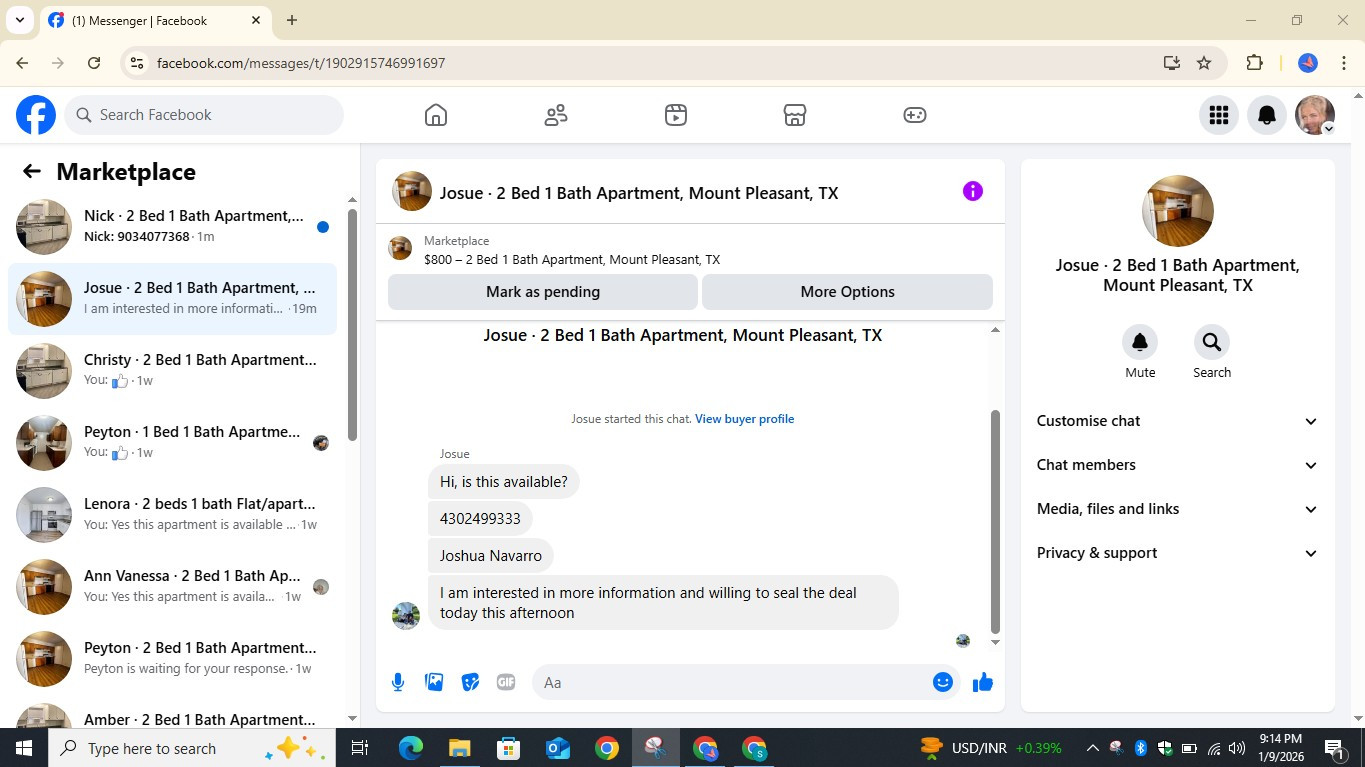Screen dimensions: 1365x767
Task: Open Nick's 2 Bed 1 Bath conversation
Action: pos(172,227)
